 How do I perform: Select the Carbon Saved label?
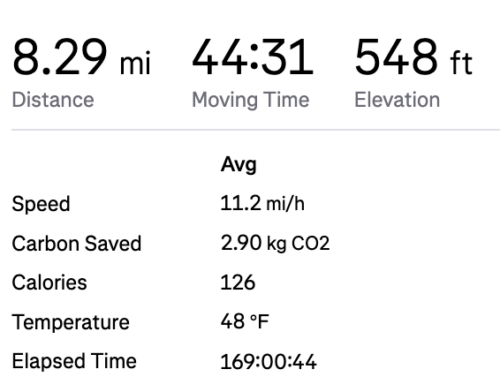pyautogui.click(x=77, y=243)
